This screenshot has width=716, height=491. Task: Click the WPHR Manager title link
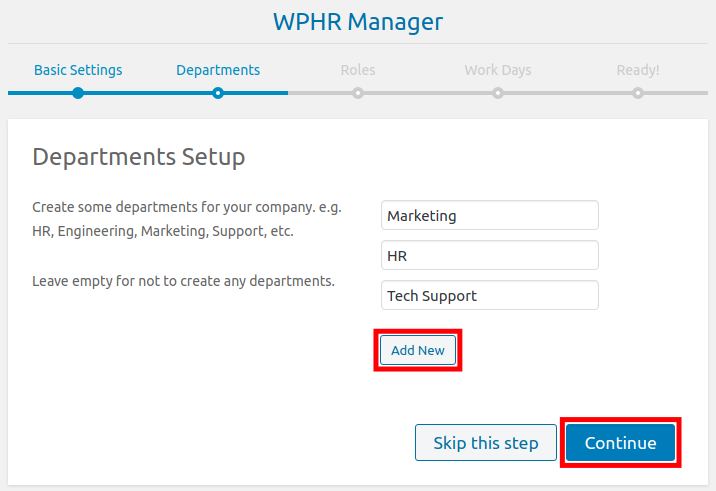point(358,22)
